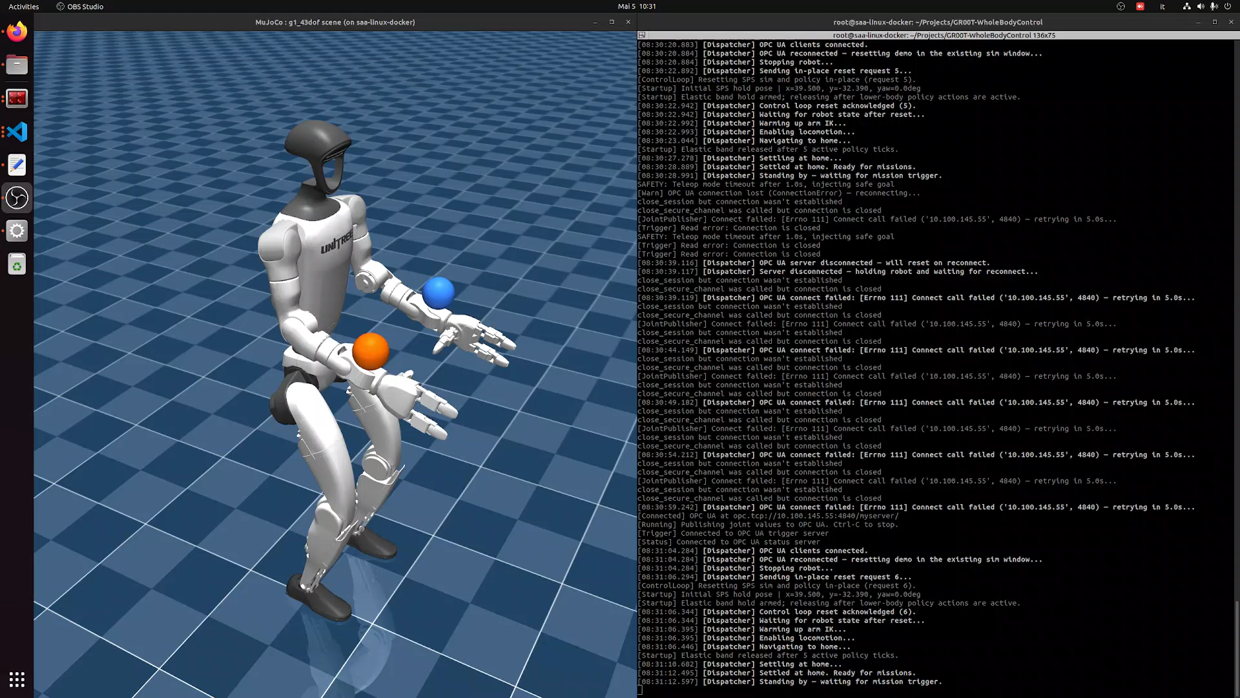Click 'Control loop reset acknowledged (5).' line
Image resolution: width=1240 pixels, height=698 pixels.
point(777,106)
